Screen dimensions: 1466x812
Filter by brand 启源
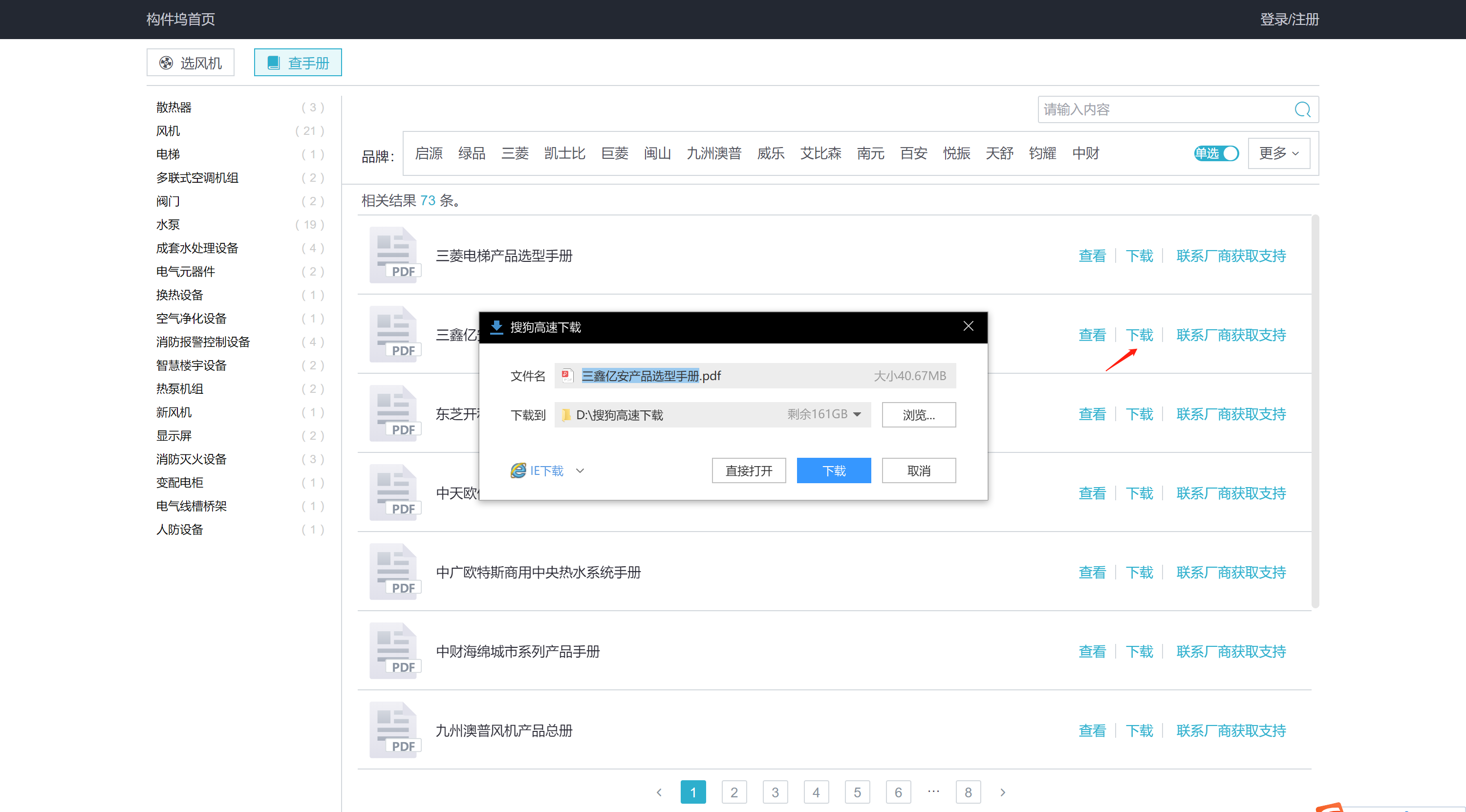pyautogui.click(x=429, y=153)
